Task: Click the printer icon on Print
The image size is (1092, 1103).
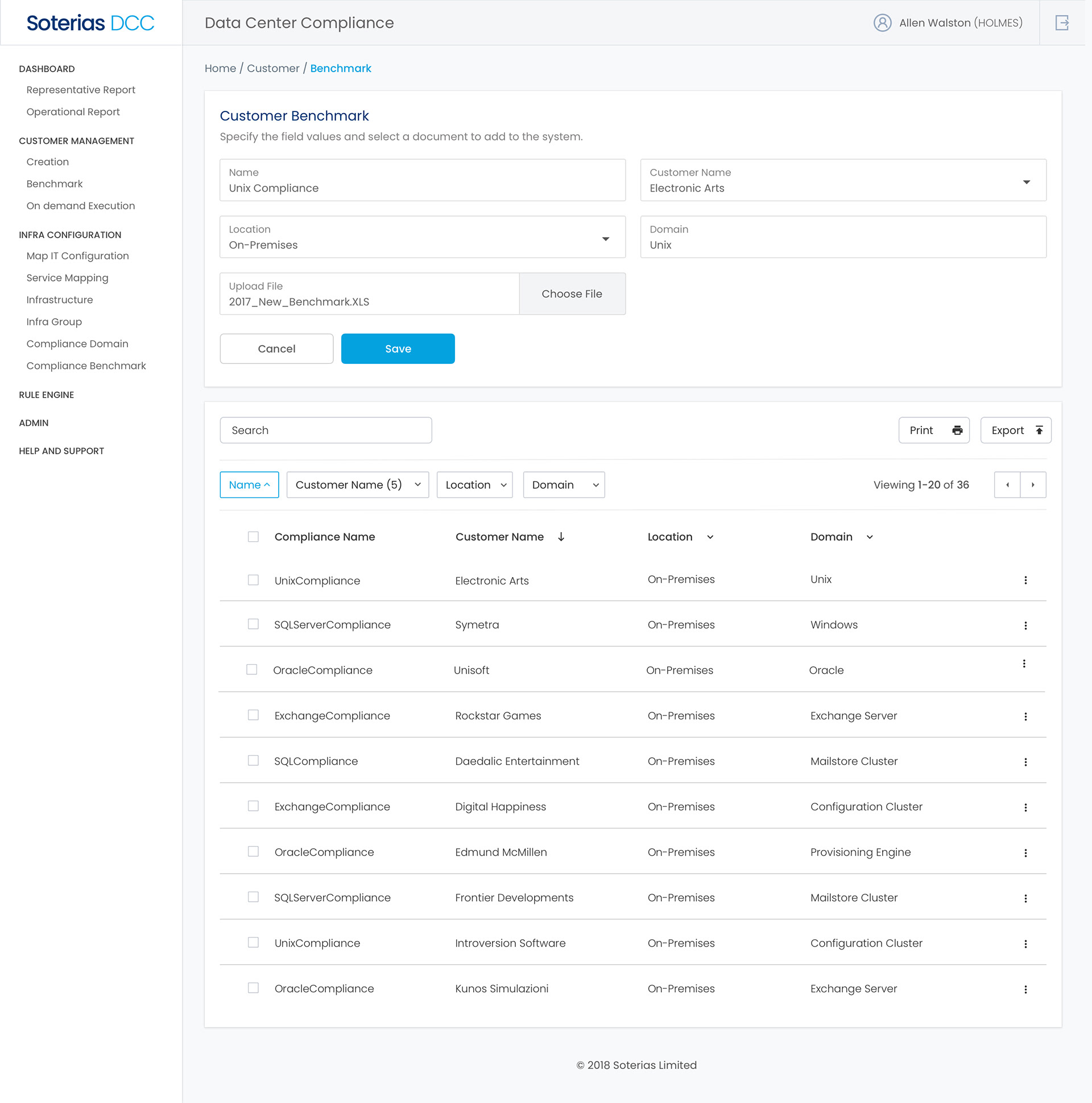Action: pos(957,430)
